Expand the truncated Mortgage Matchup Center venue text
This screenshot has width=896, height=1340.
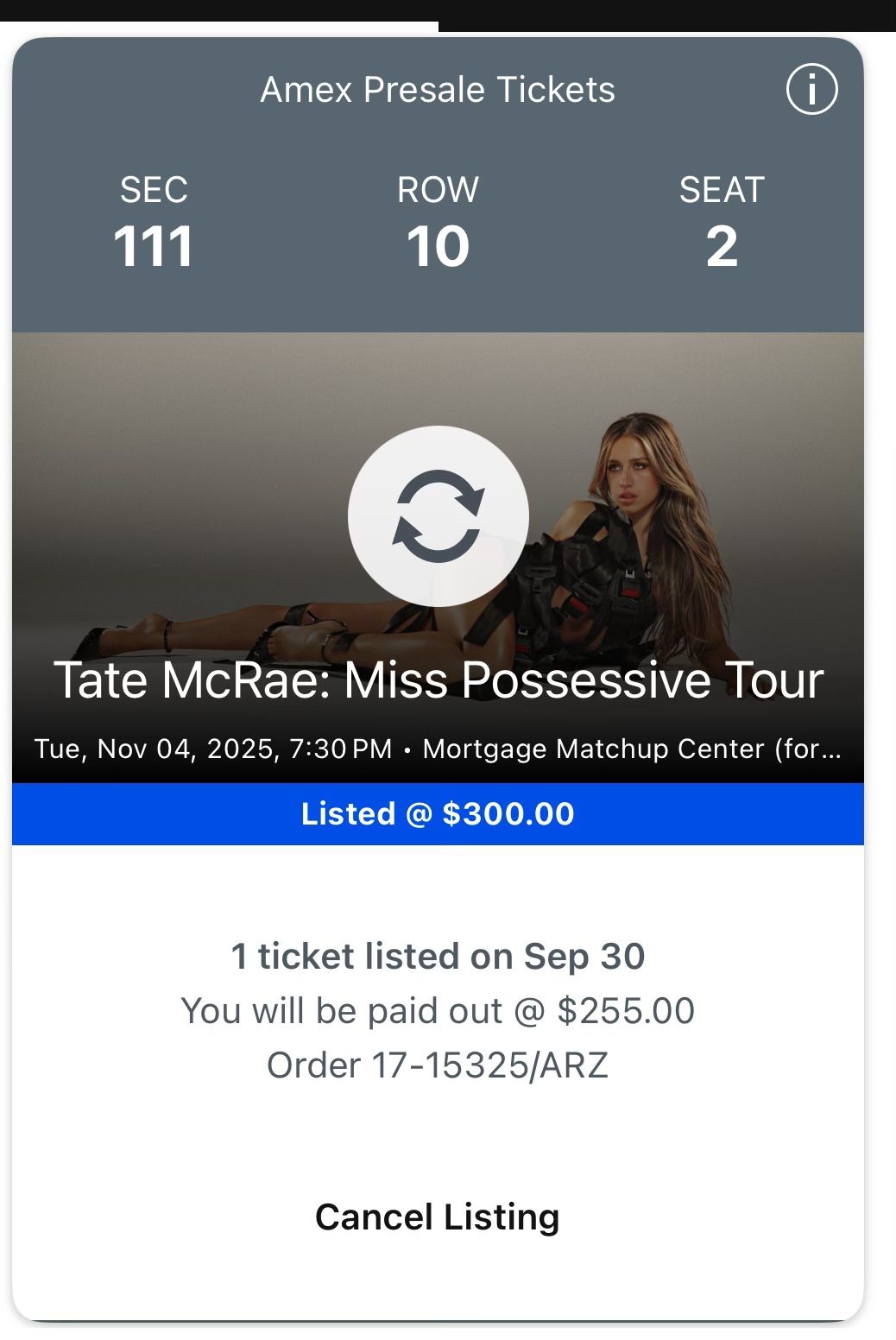click(632, 748)
